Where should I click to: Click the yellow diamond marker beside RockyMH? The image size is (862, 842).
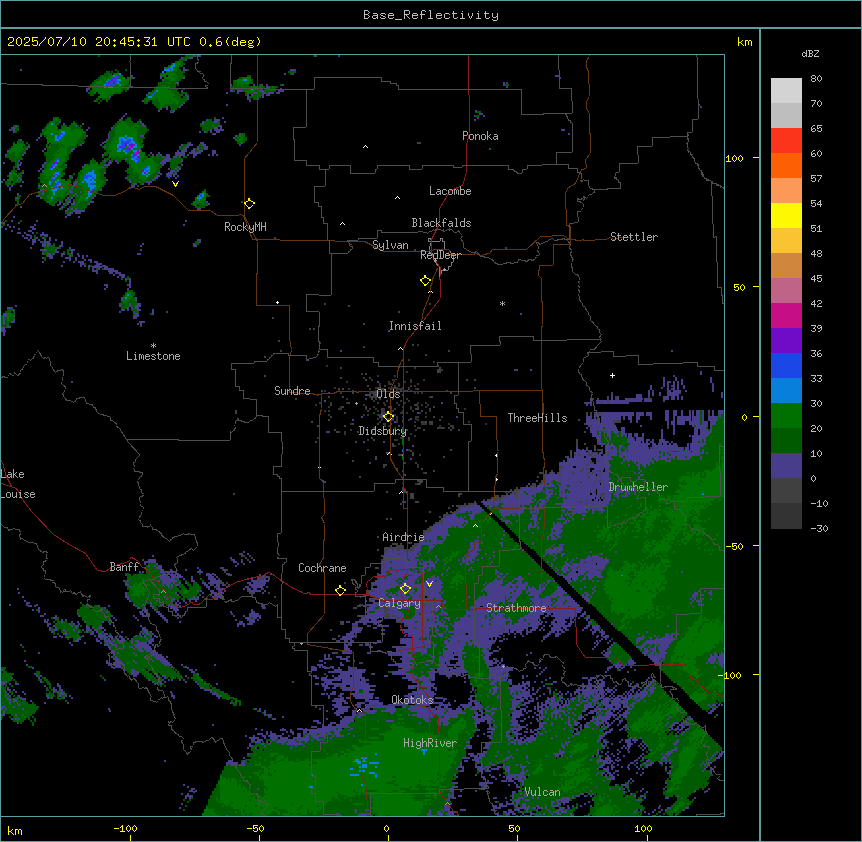(249, 204)
